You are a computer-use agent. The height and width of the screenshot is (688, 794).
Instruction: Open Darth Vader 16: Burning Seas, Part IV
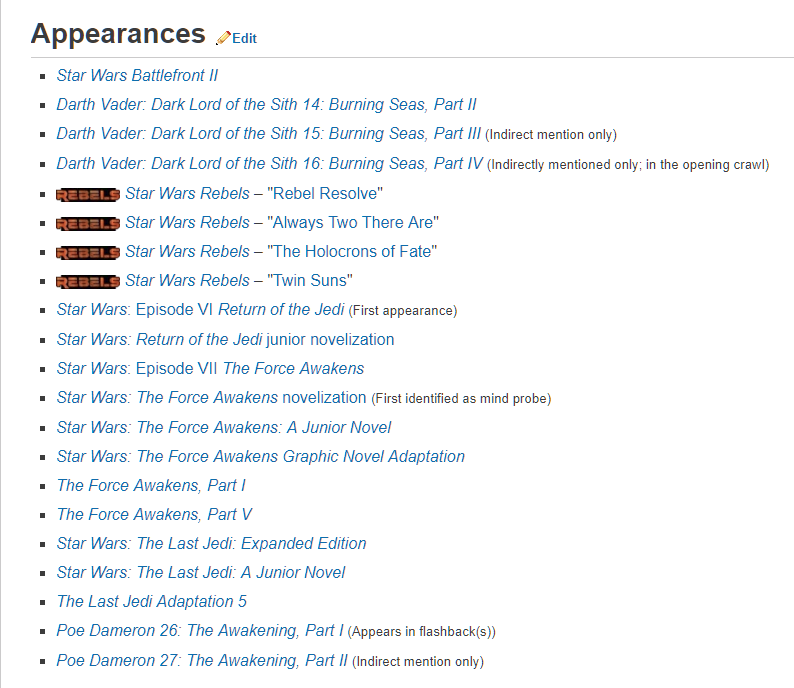pos(269,164)
